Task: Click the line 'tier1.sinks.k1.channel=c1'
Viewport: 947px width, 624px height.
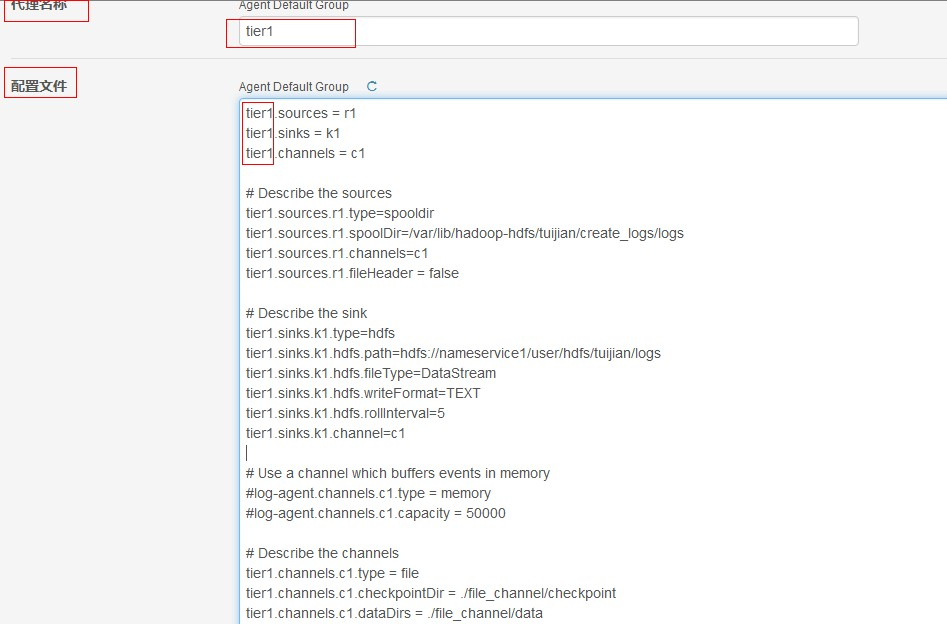Action: coord(325,433)
